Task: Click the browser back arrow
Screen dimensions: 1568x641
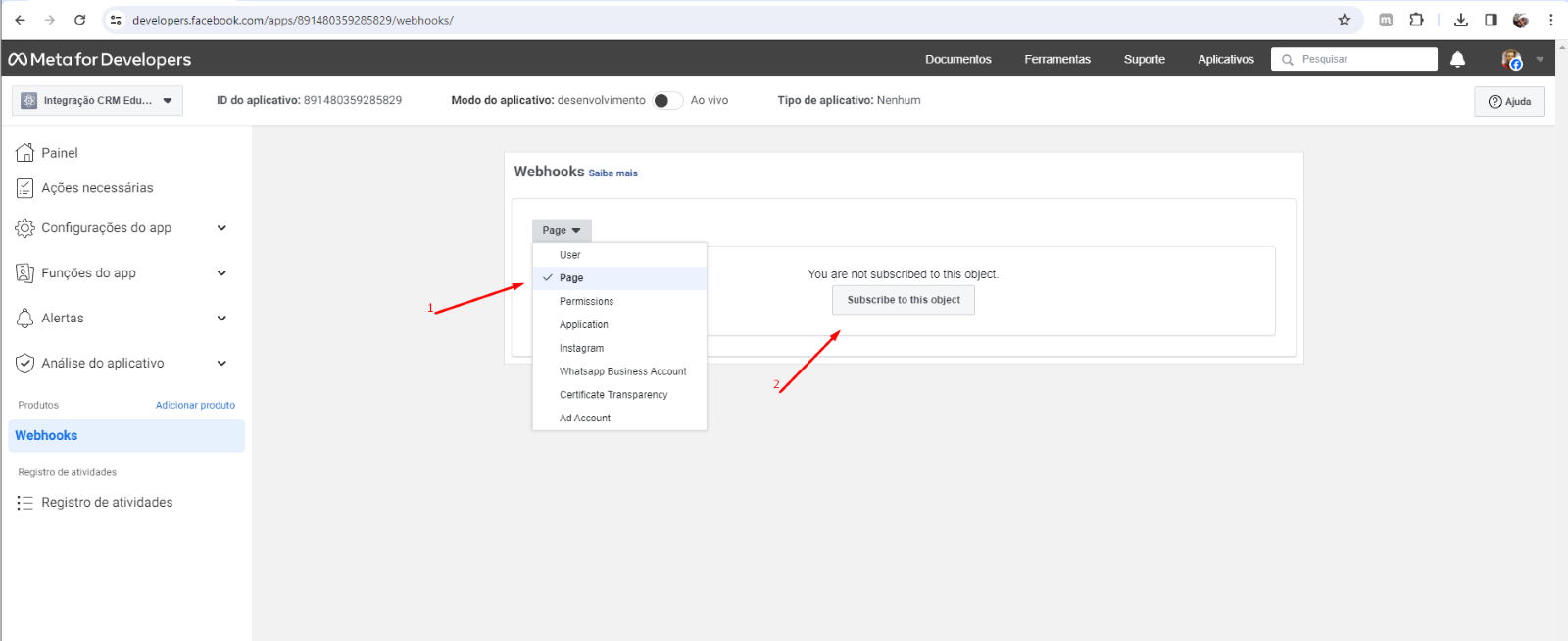Action: point(20,20)
